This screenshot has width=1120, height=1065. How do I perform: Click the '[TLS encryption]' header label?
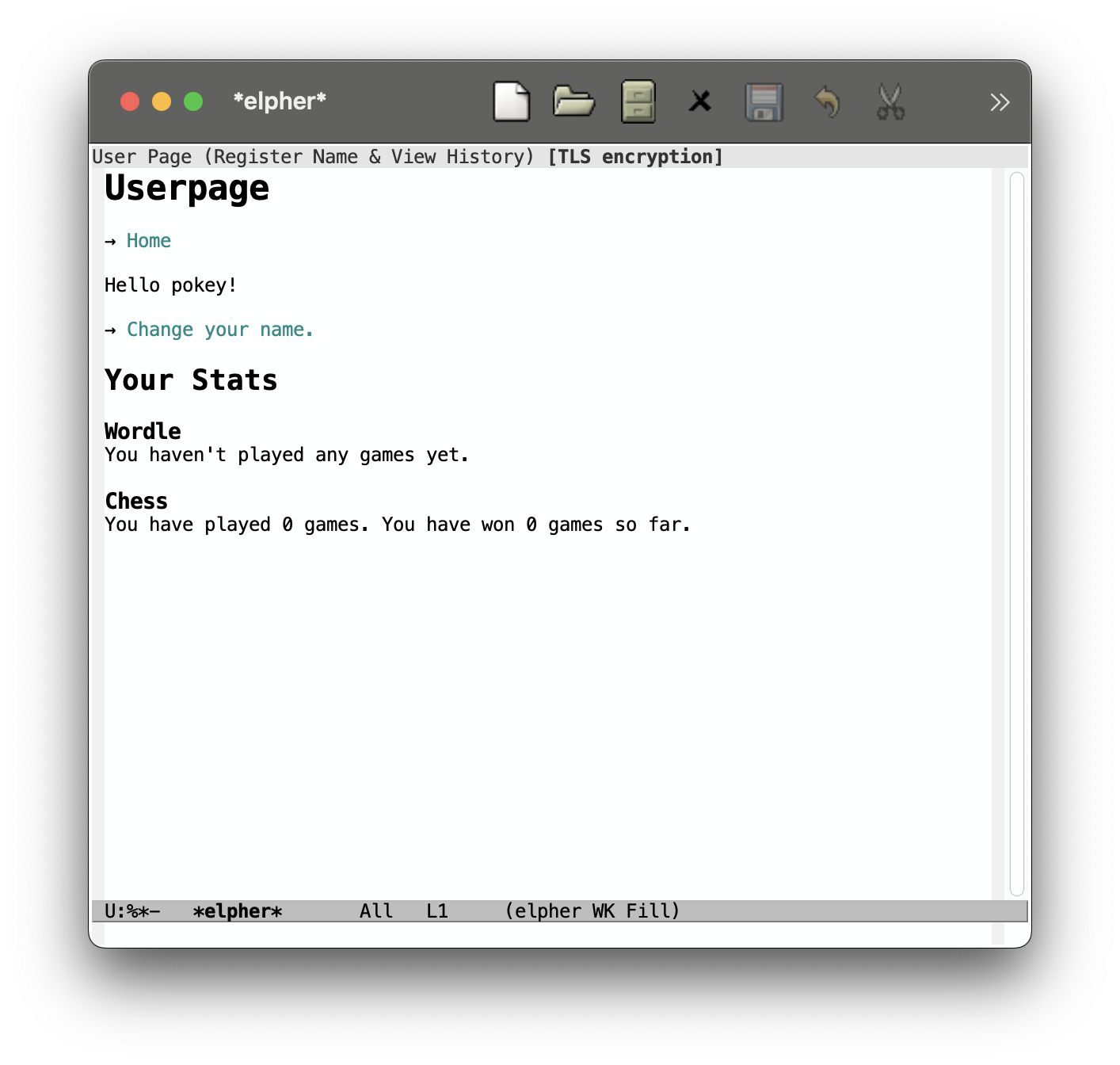635,157
